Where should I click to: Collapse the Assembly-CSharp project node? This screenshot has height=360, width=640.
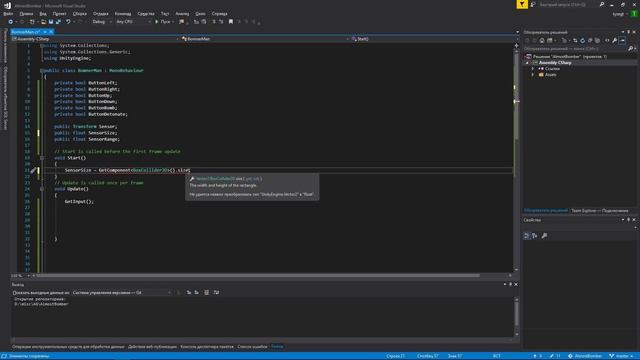point(527,62)
